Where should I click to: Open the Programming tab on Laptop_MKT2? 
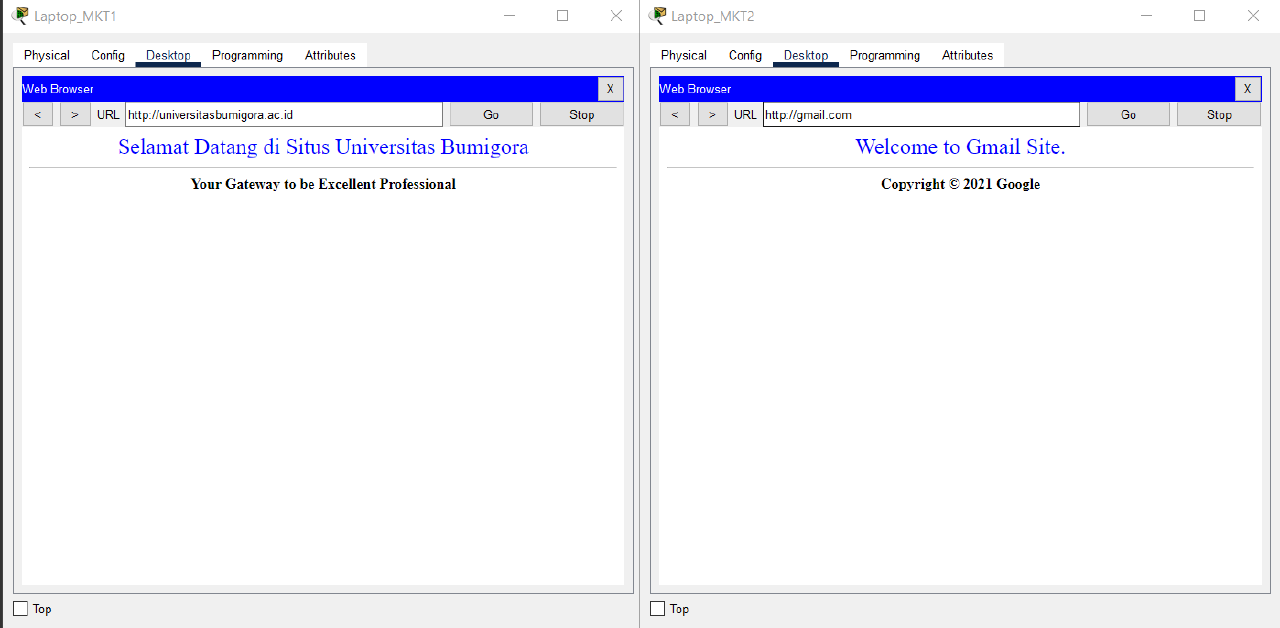tap(884, 55)
